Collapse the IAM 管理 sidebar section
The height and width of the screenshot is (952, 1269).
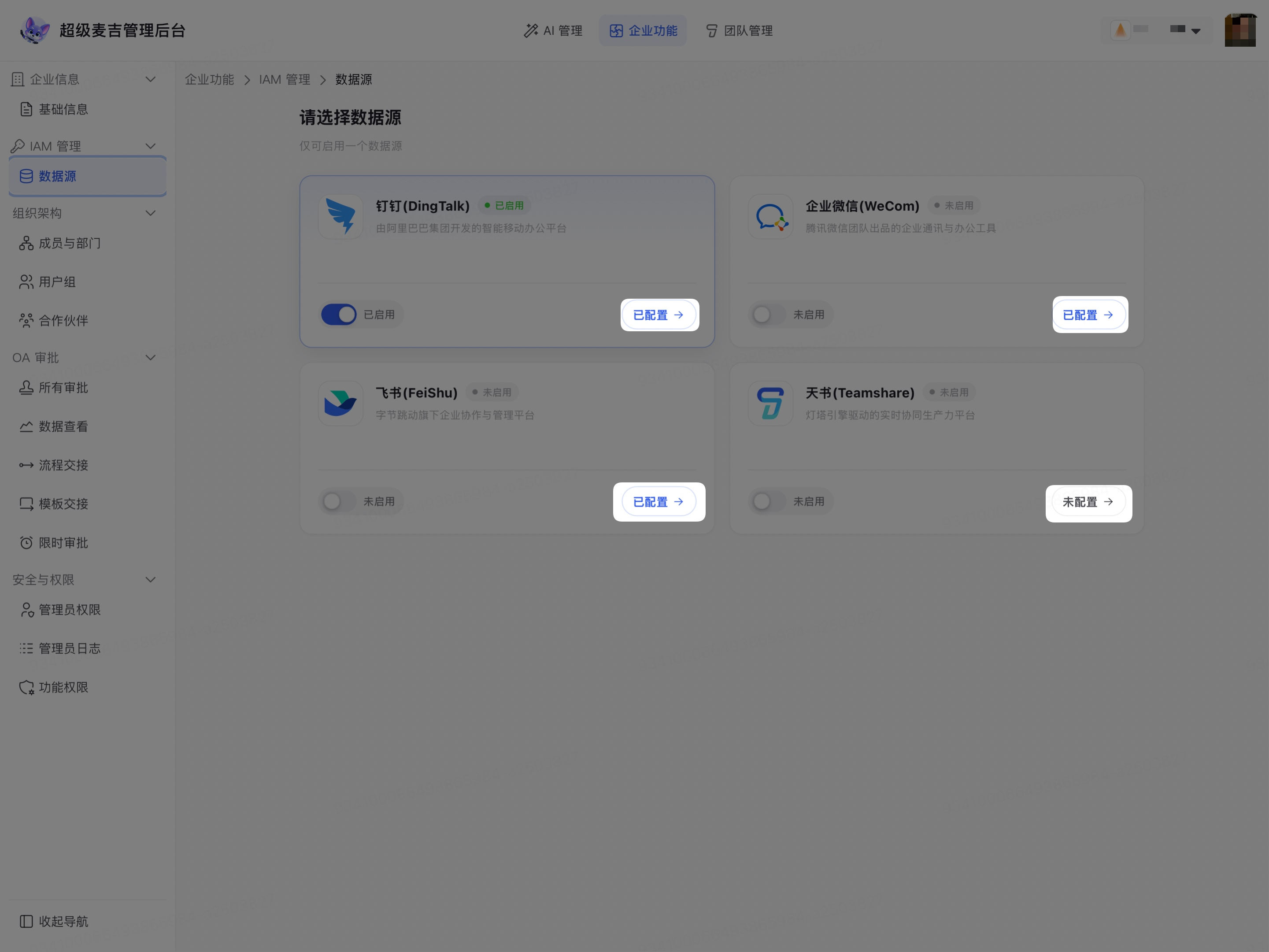pyautogui.click(x=150, y=146)
